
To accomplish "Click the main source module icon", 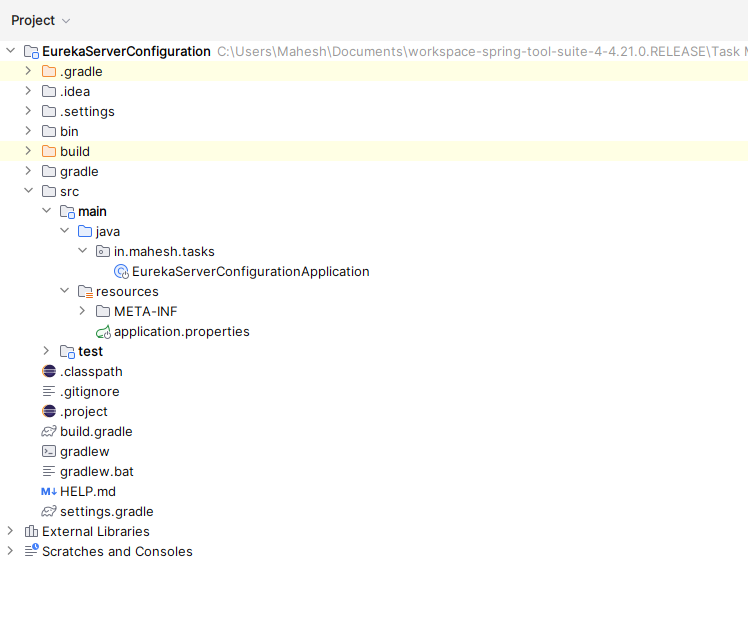I will coord(67,212).
